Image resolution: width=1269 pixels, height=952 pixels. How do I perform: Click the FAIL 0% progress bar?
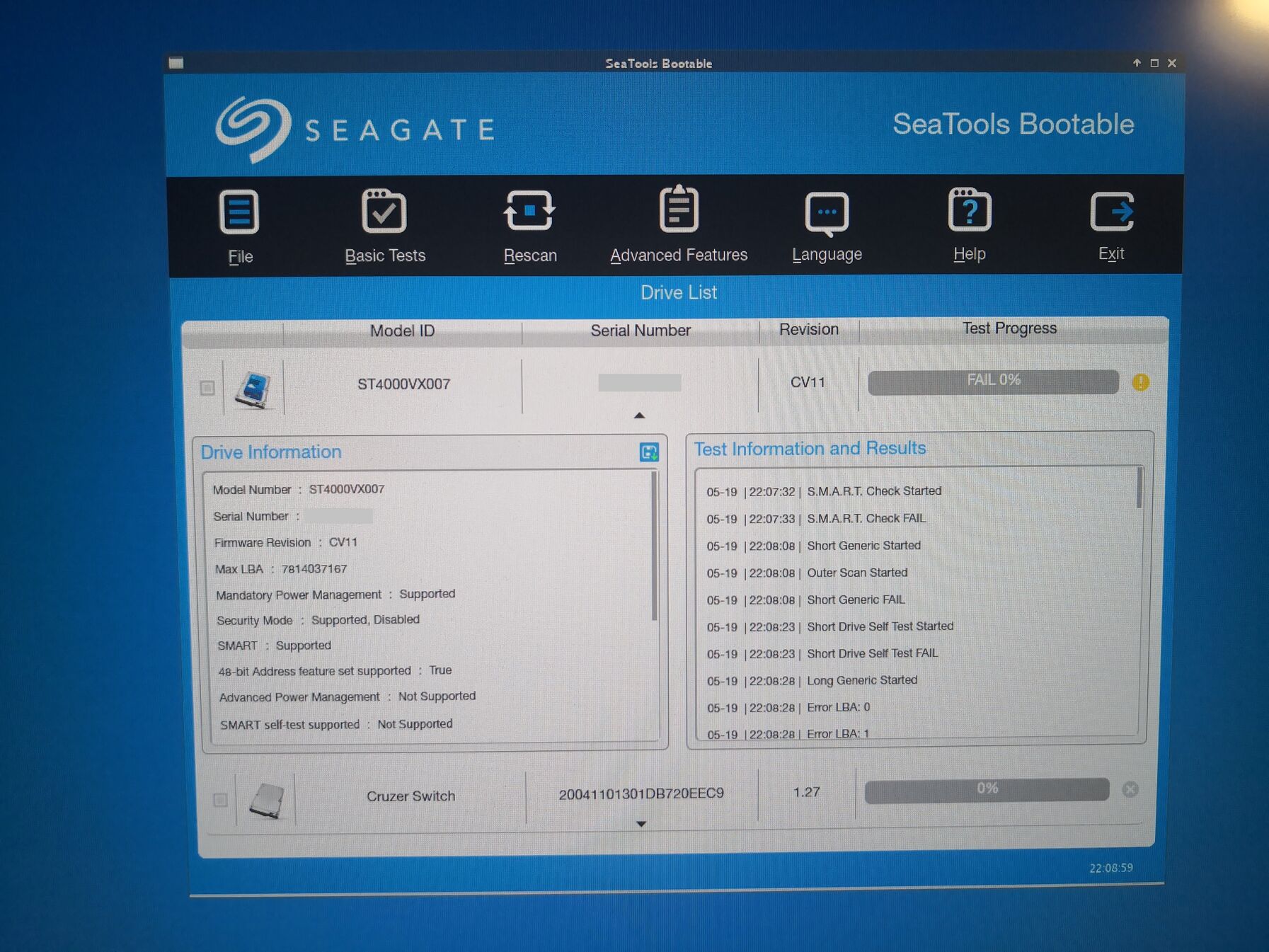click(x=993, y=381)
